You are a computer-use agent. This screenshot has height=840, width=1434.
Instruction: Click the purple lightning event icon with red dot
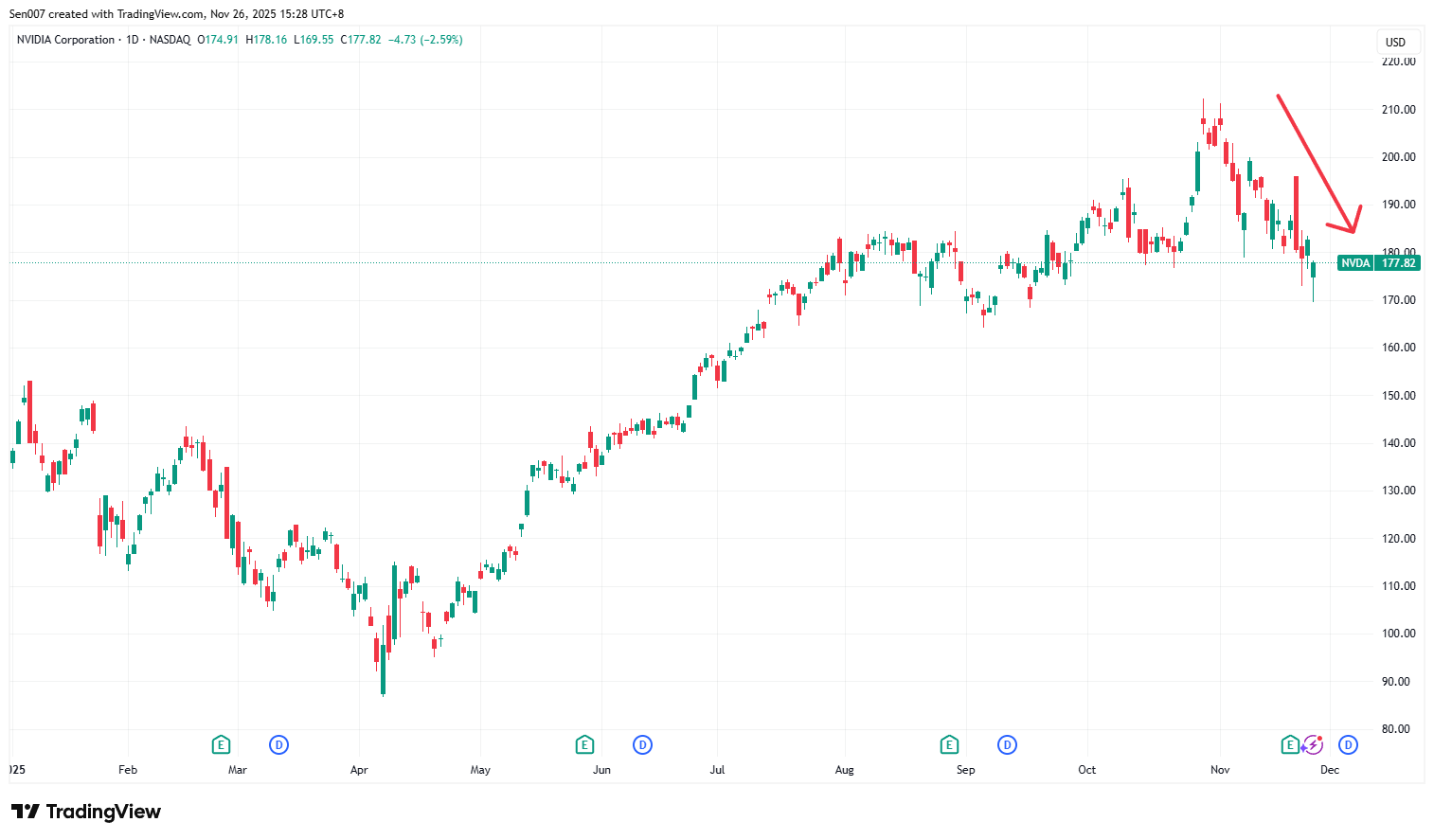(x=1314, y=744)
